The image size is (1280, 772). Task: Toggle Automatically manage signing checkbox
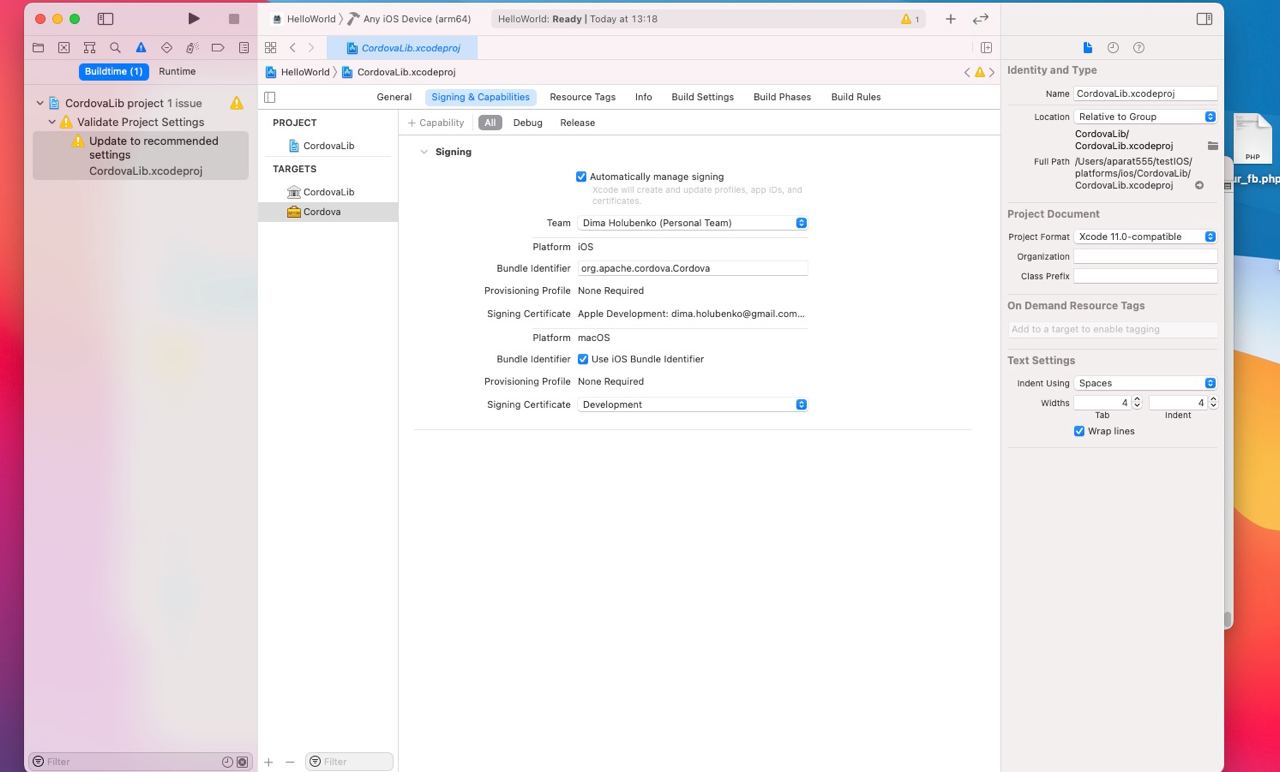point(581,177)
